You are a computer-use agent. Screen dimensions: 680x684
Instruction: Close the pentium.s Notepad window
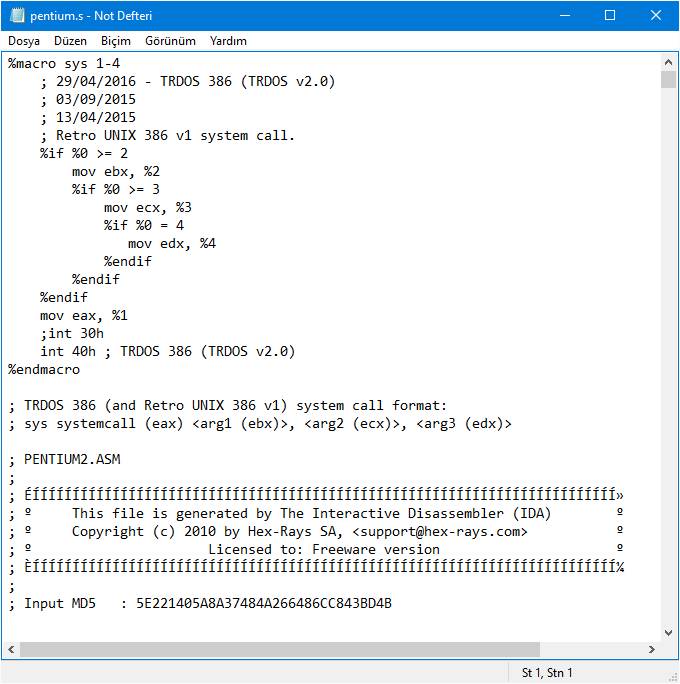(x=655, y=16)
